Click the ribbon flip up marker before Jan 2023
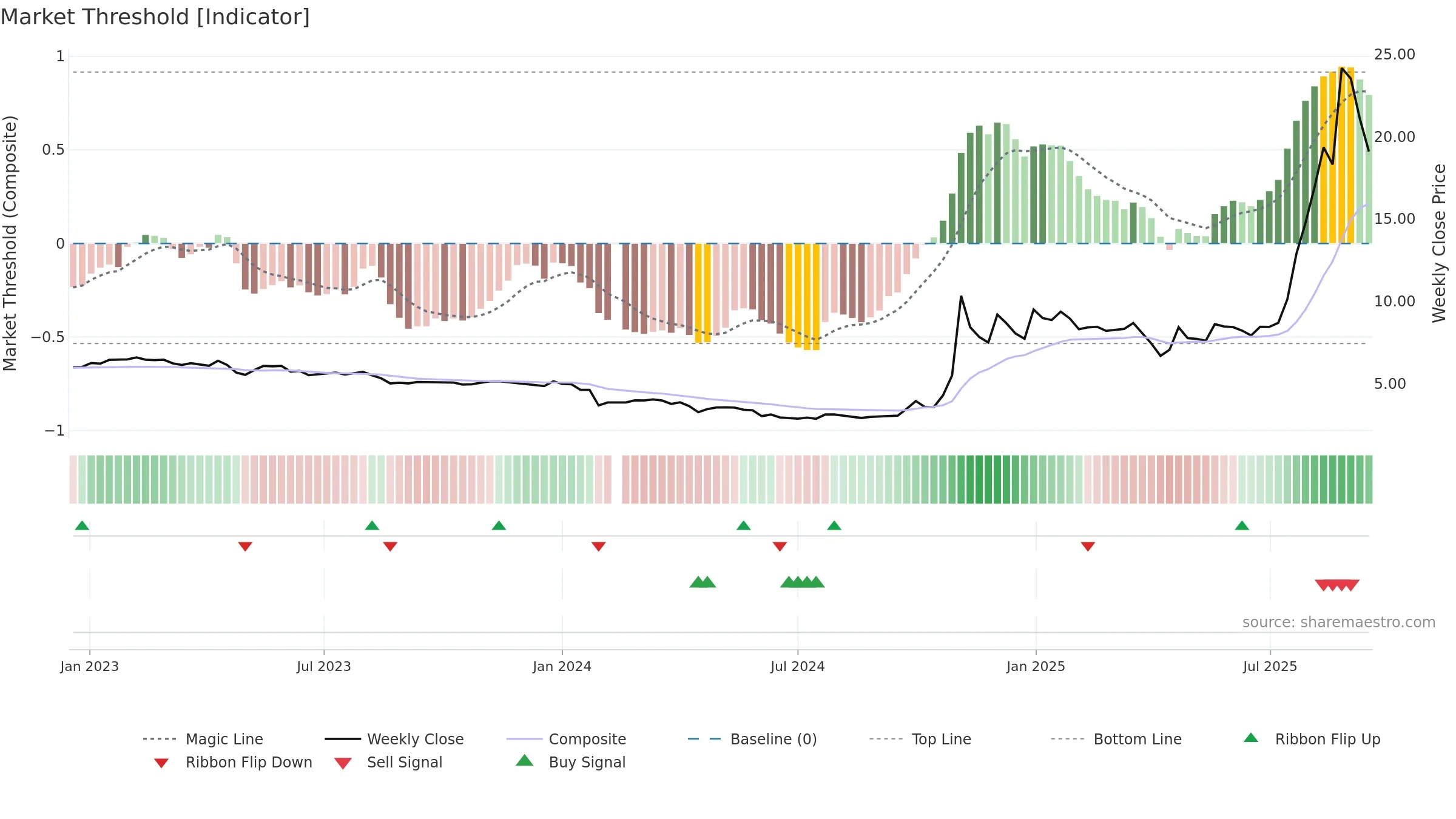Image resolution: width=1456 pixels, height=819 pixels. (x=82, y=525)
